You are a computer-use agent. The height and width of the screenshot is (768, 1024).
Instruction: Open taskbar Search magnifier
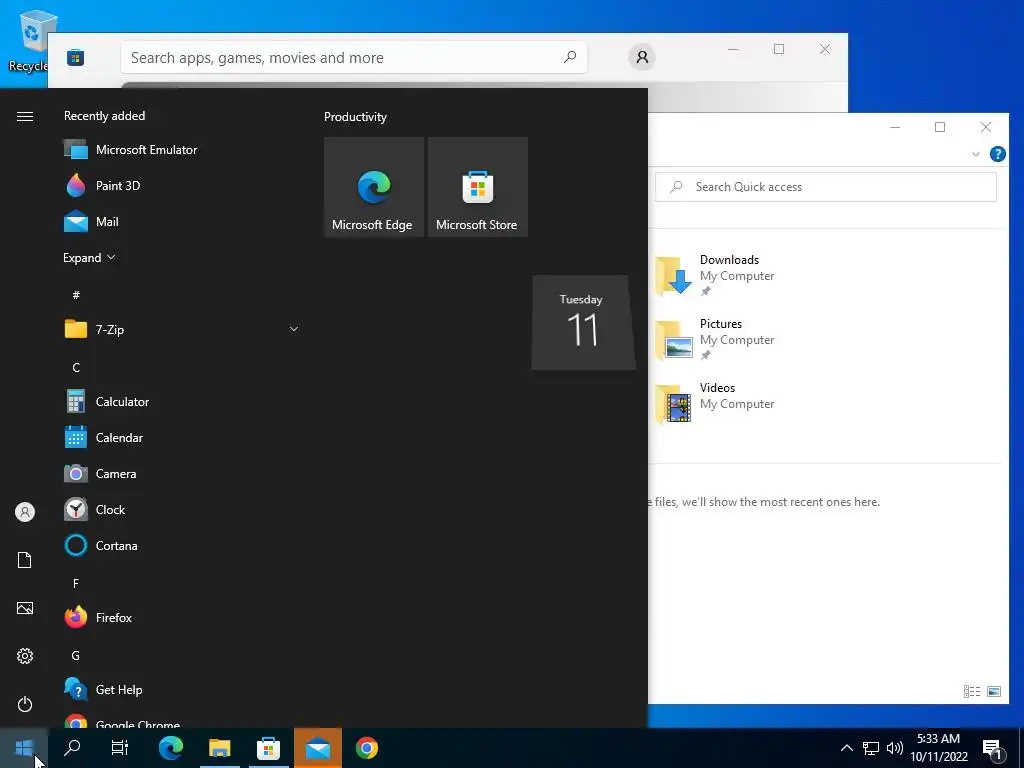coord(72,748)
